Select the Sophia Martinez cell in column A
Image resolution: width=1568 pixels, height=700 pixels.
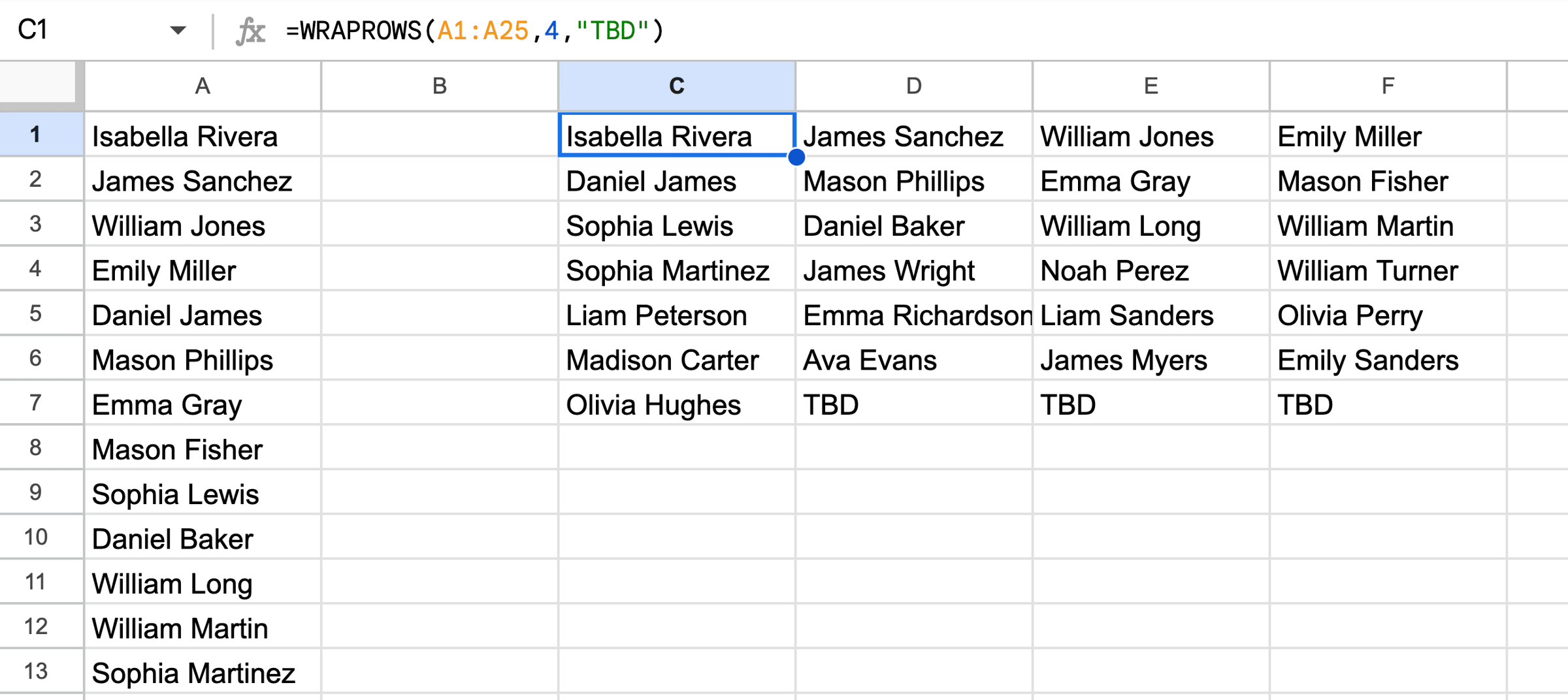[x=203, y=673]
